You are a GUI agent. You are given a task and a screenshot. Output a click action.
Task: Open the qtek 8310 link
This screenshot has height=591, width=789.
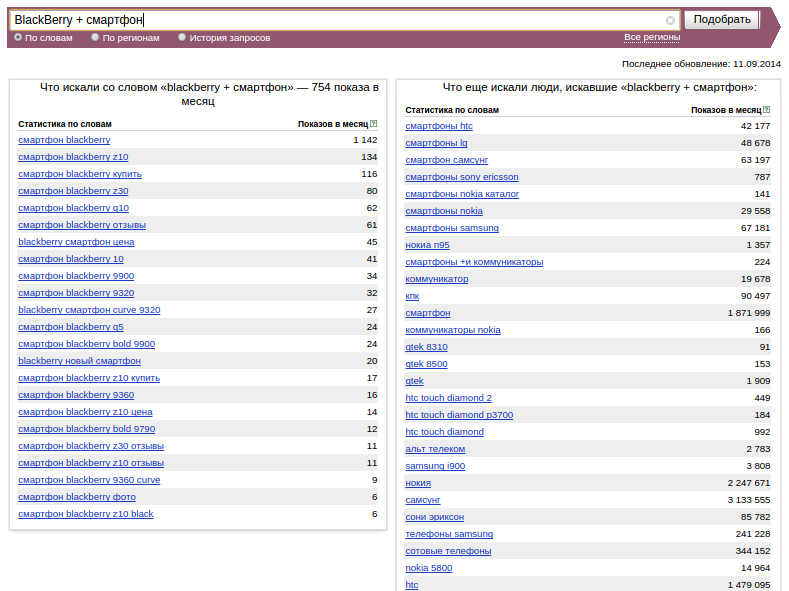pyautogui.click(x=426, y=347)
